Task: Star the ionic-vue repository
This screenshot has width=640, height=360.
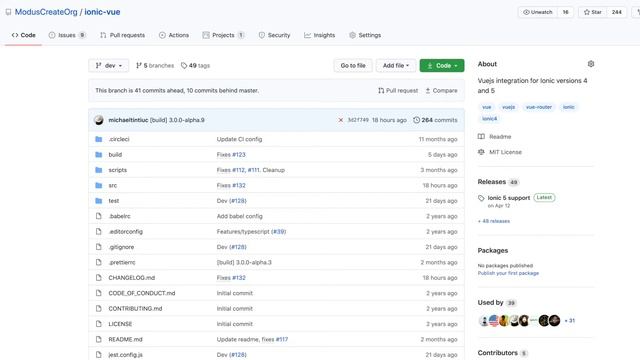Action: pos(593,12)
